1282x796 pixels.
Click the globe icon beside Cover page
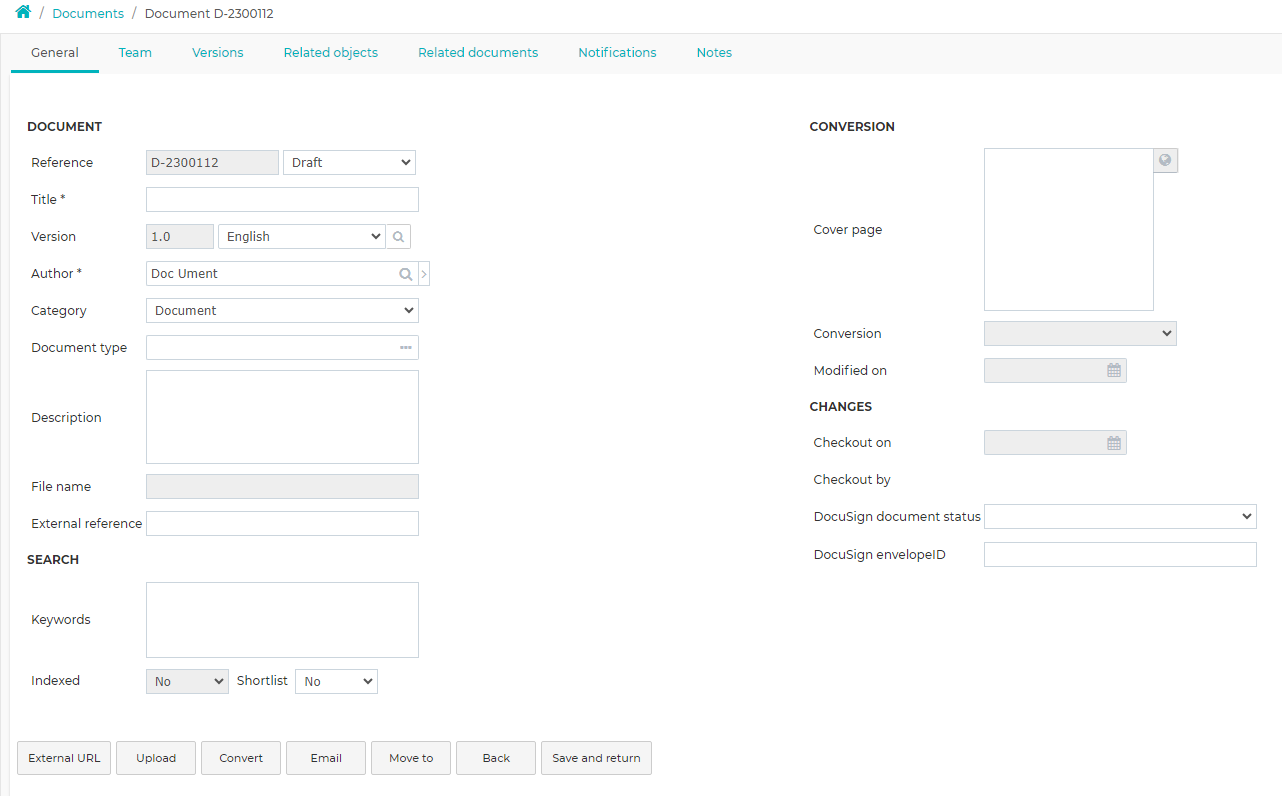[1165, 160]
